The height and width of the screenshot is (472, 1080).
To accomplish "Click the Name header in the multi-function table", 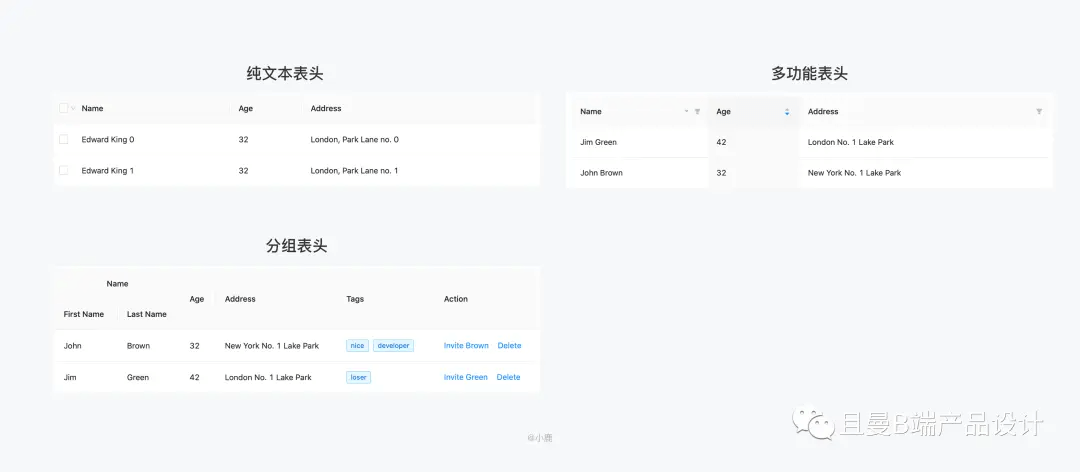I will (x=591, y=112).
